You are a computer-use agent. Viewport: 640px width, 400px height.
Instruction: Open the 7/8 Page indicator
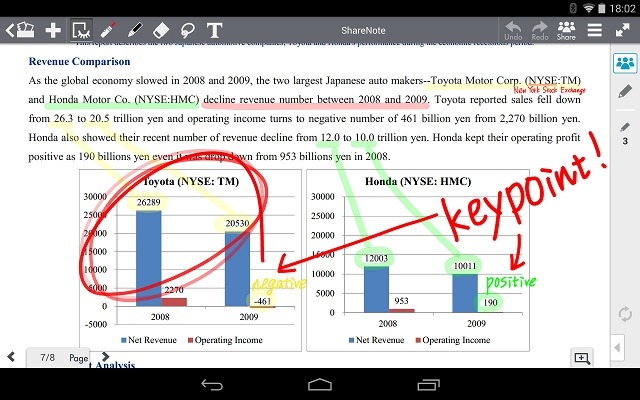[58, 358]
